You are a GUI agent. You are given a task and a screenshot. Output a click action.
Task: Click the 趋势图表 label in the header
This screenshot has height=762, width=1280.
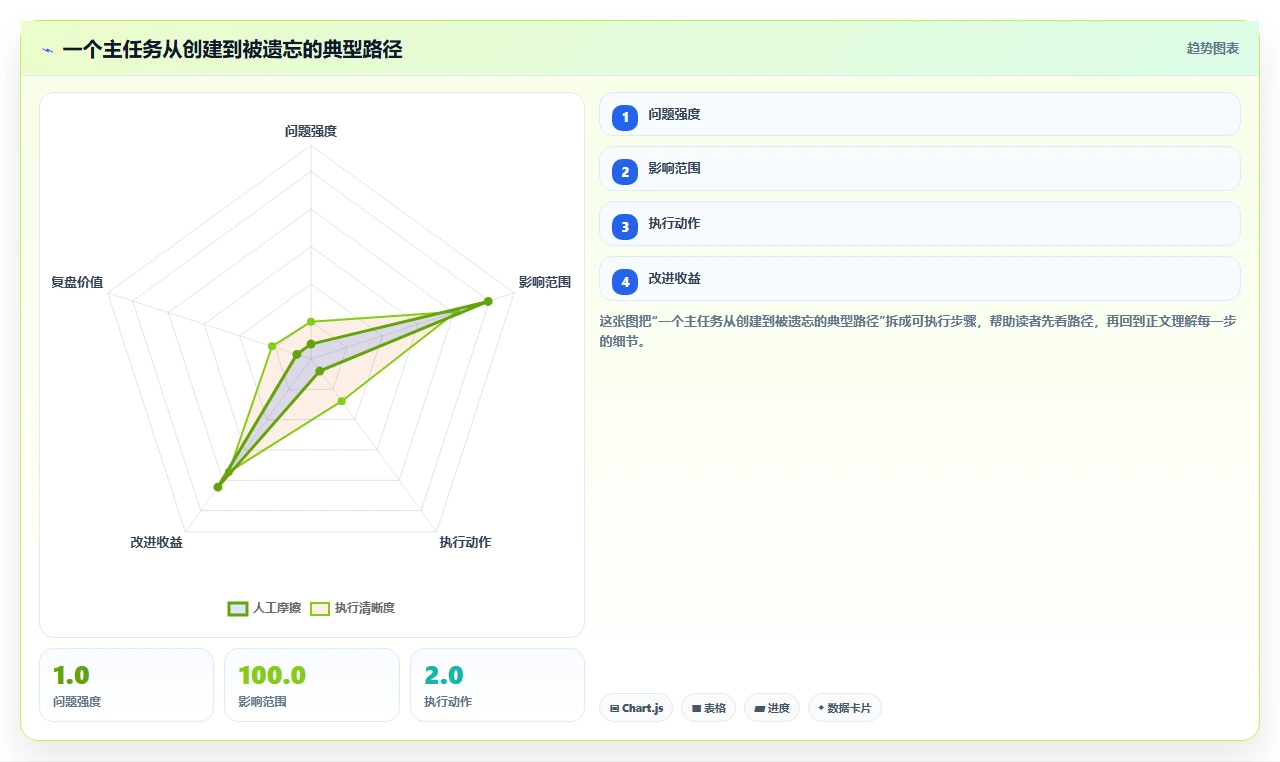point(1213,48)
